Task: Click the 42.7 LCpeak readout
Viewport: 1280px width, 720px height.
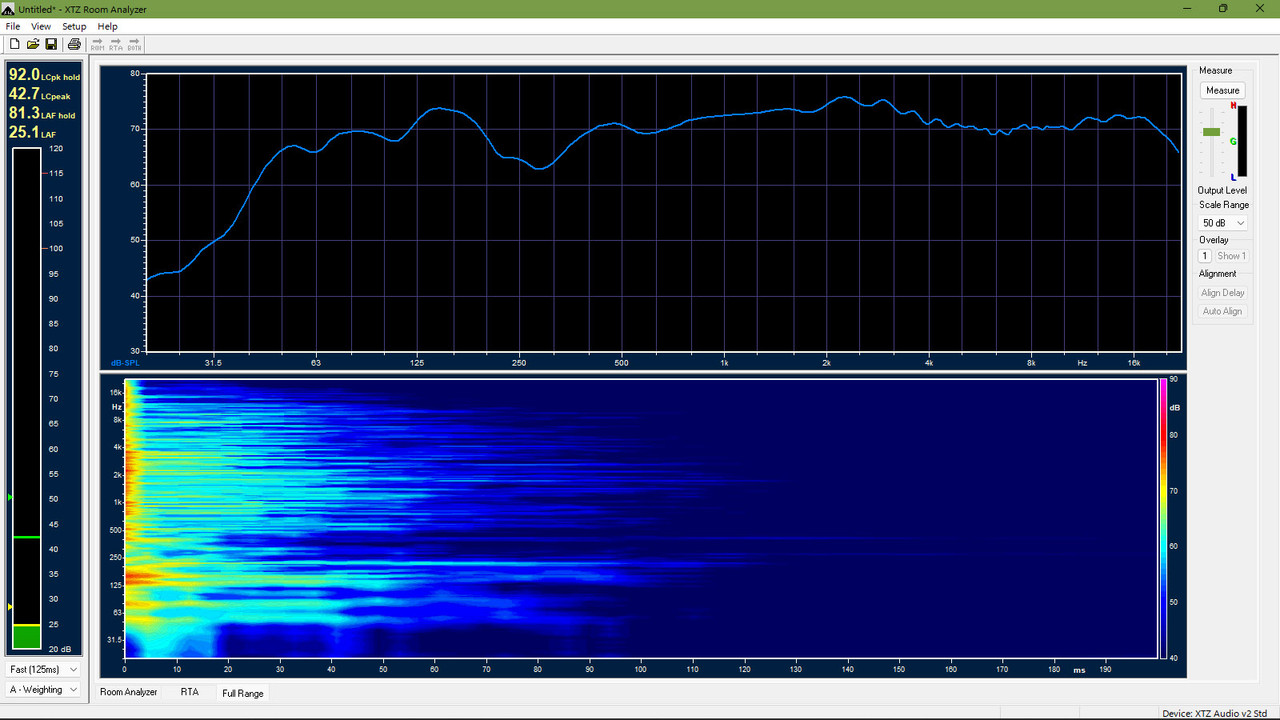Action: 40,94
